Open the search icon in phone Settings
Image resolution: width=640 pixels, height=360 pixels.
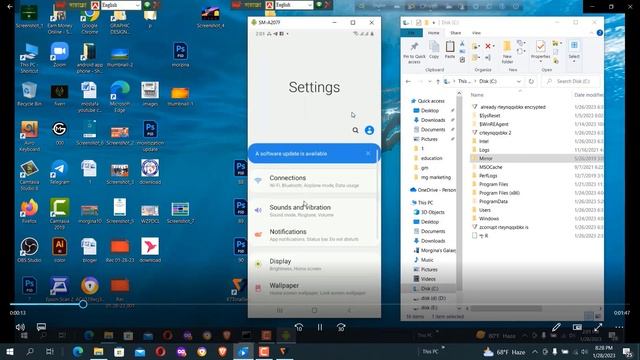click(x=356, y=130)
